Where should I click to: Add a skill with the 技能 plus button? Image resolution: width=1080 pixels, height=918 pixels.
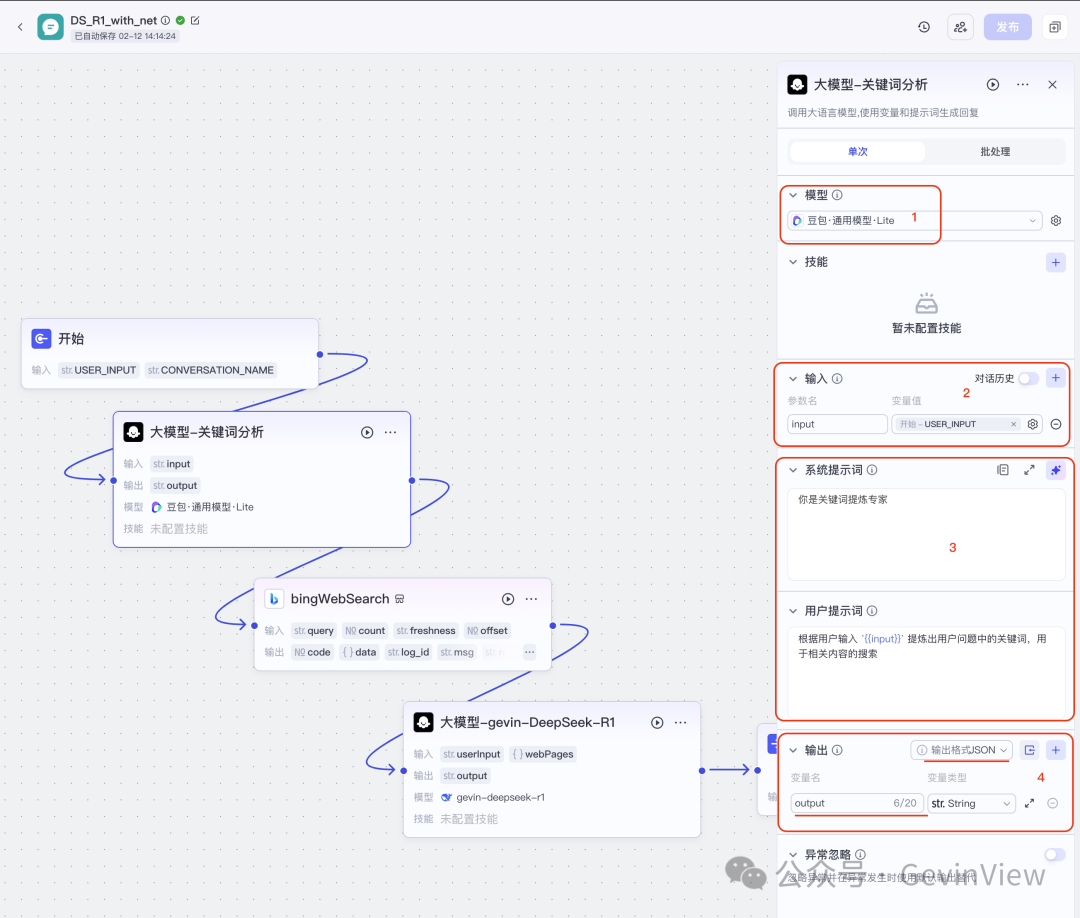(x=1055, y=262)
